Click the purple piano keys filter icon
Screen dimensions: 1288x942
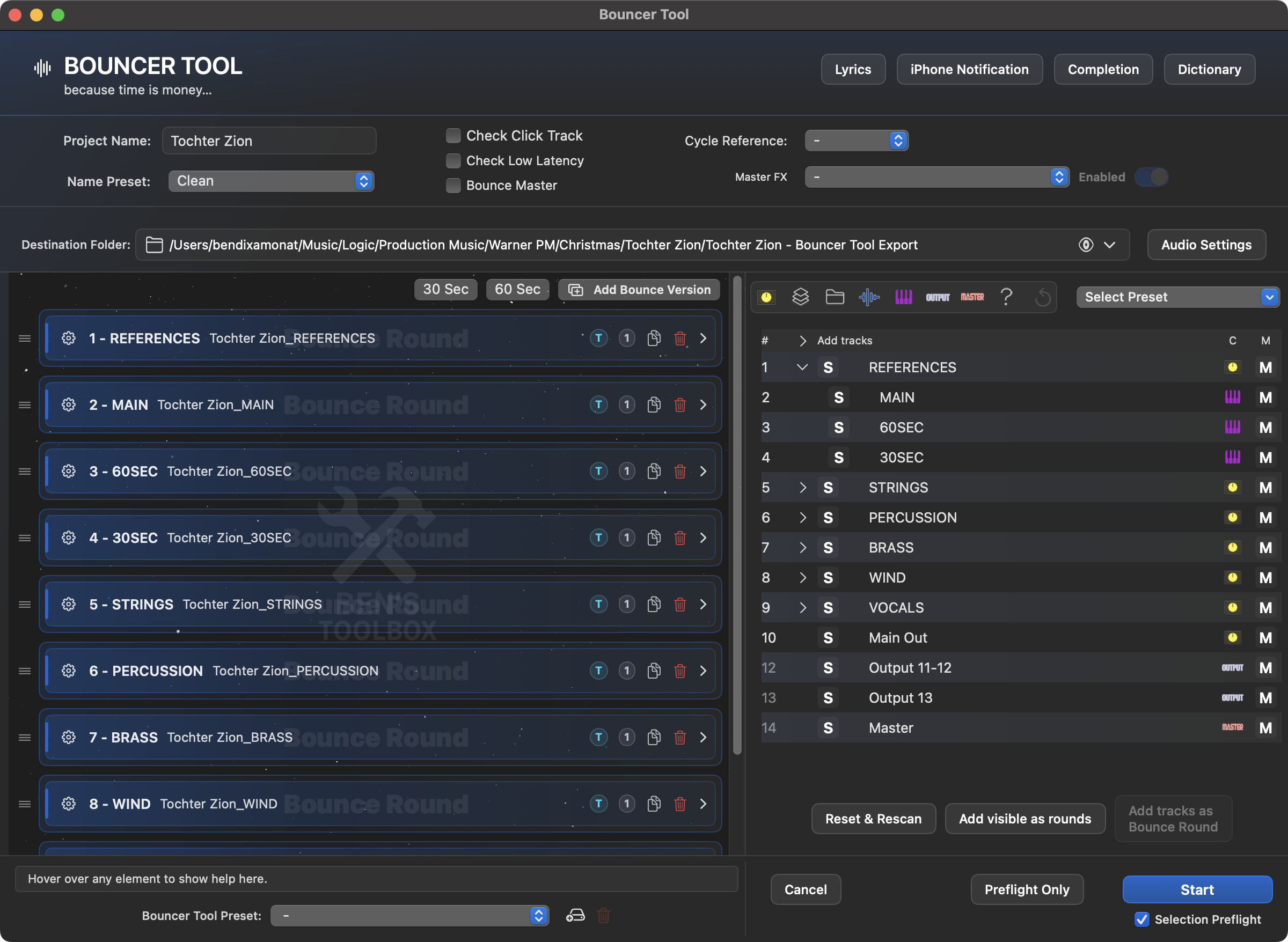click(x=903, y=297)
